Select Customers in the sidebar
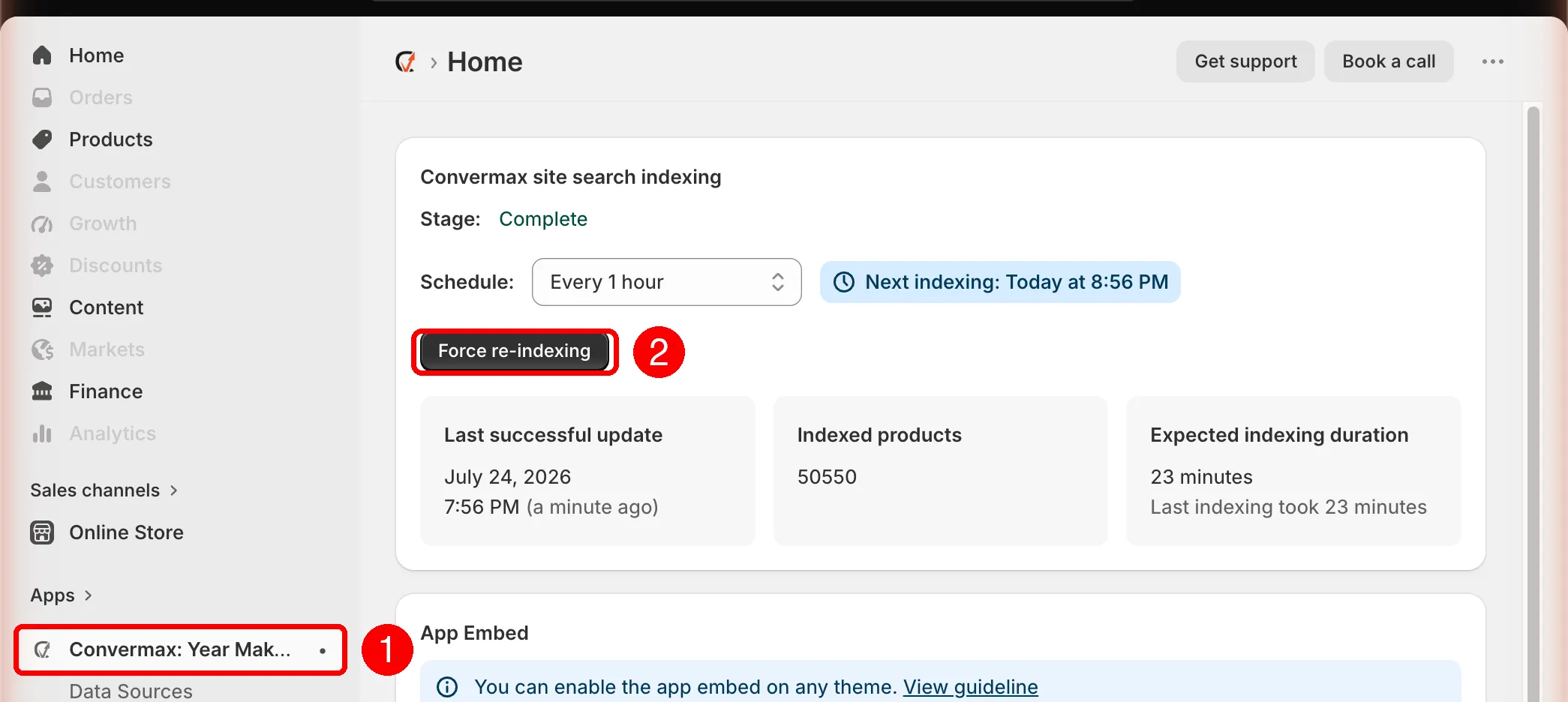The width and height of the screenshot is (1568, 702). click(119, 181)
